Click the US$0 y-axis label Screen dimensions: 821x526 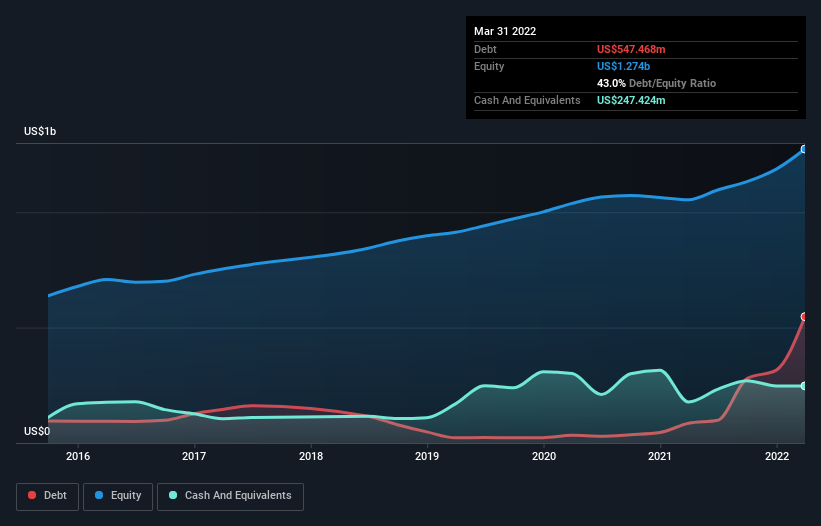(x=37, y=431)
